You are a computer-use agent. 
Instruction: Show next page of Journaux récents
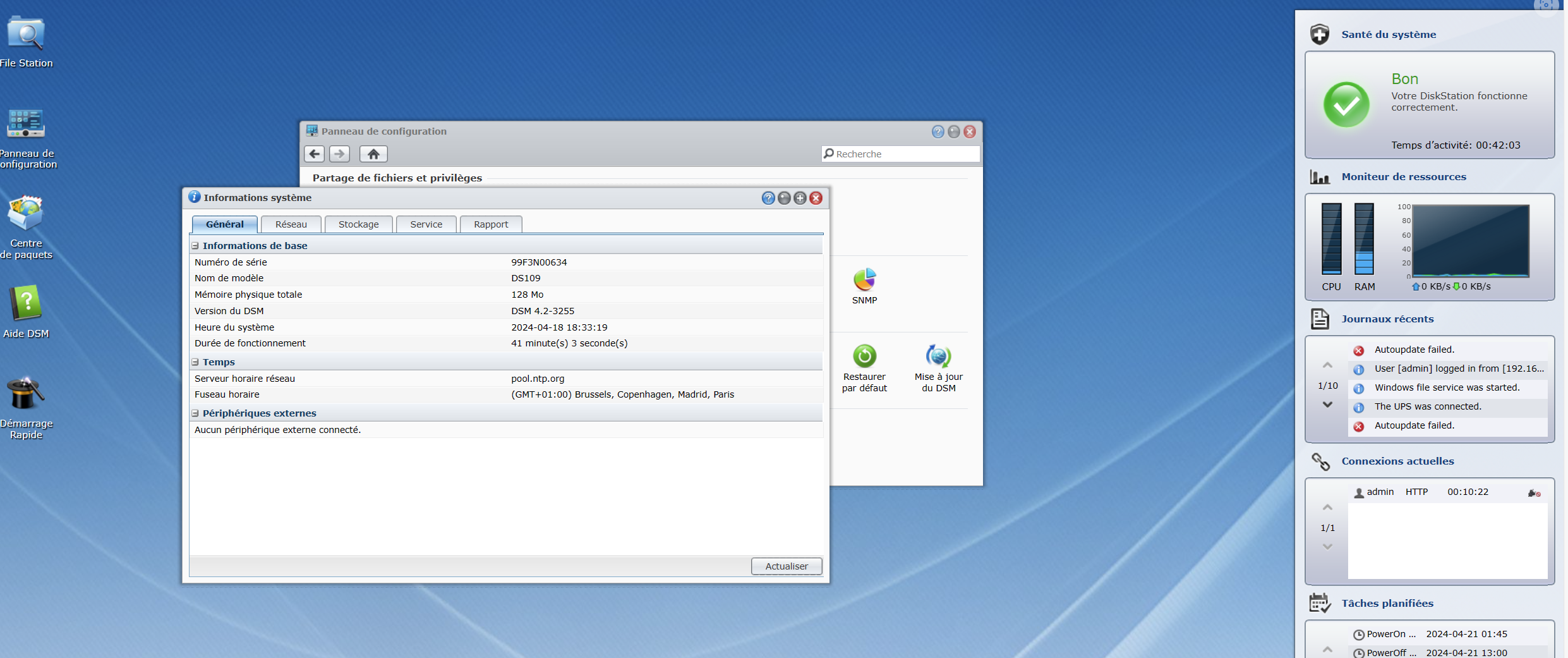coord(1327,405)
